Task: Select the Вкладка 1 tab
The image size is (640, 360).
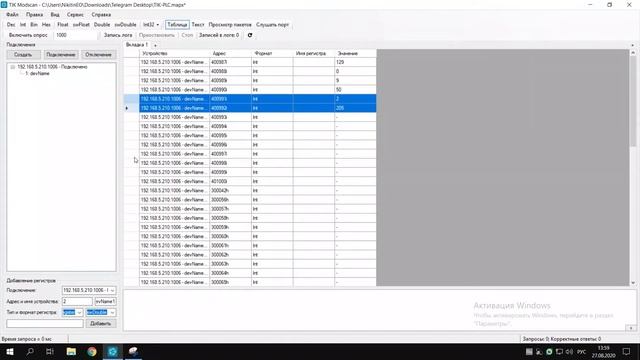Action: pyautogui.click(x=137, y=45)
